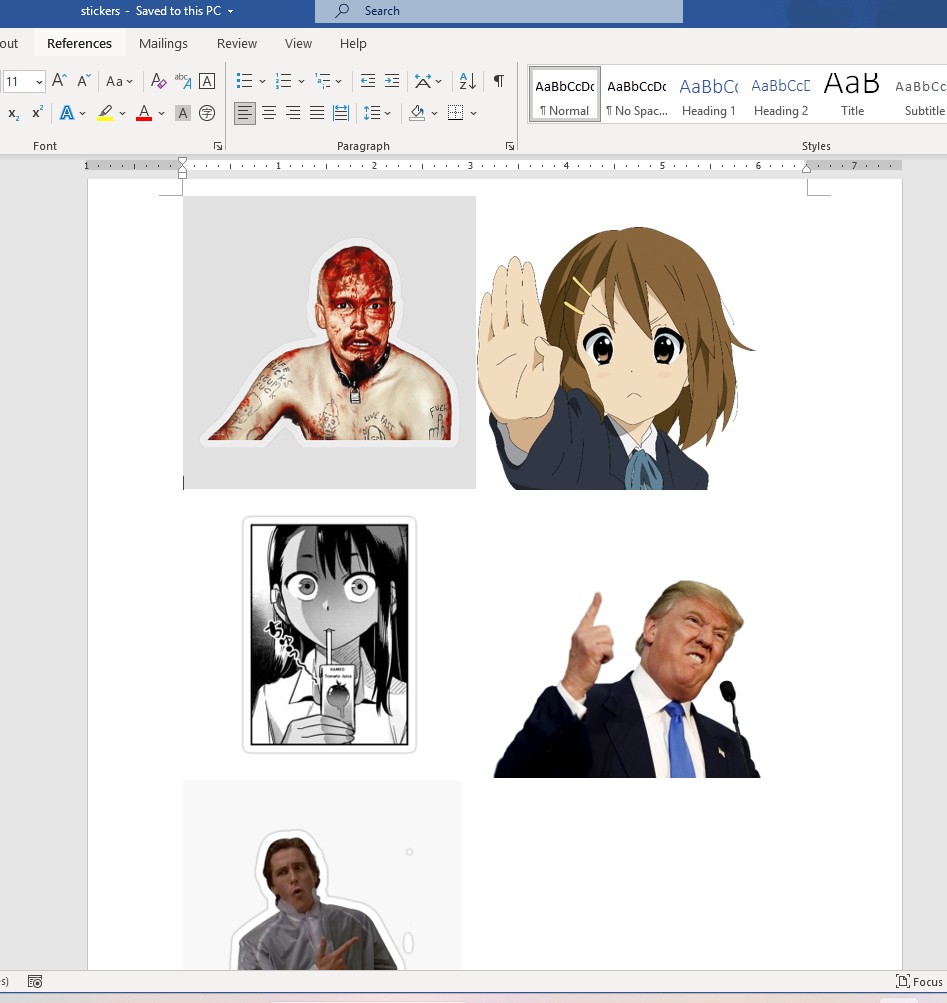Screen dimensions: 947x1003
Task: Decrease paragraph indent
Action: point(368,81)
